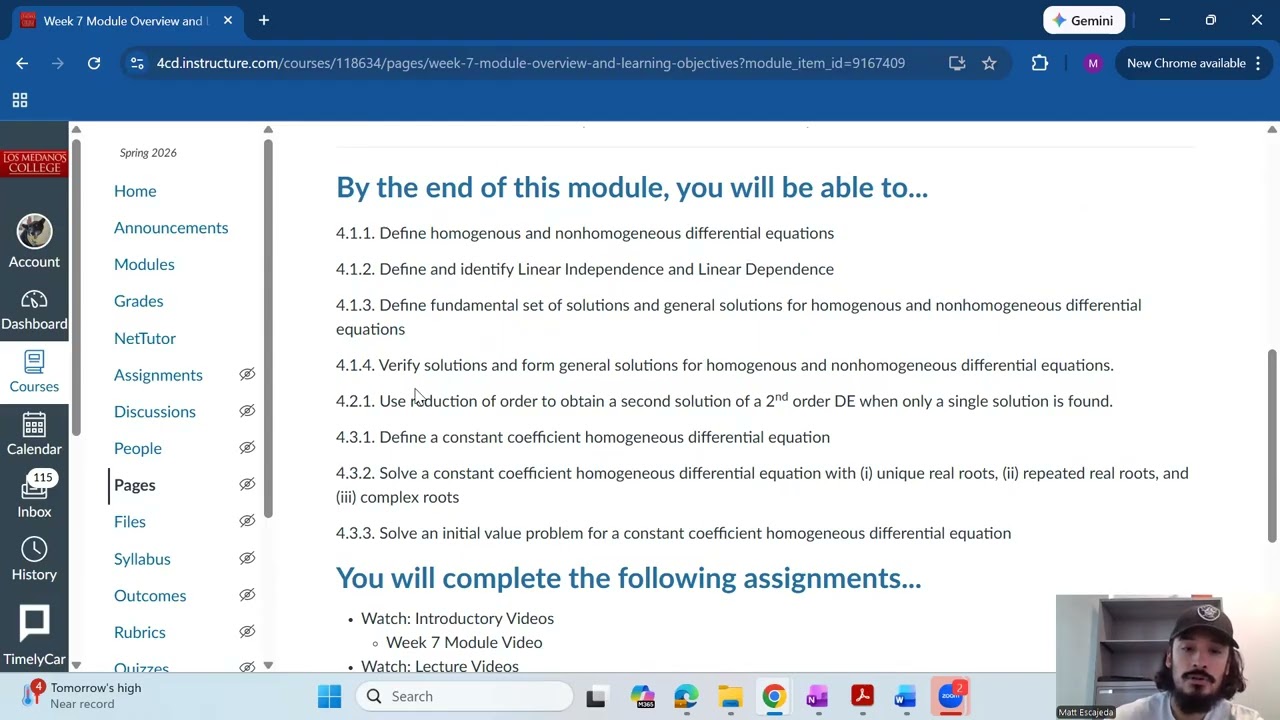Open Discussions in the course menu
This screenshot has height=720, width=1280.
155,412
